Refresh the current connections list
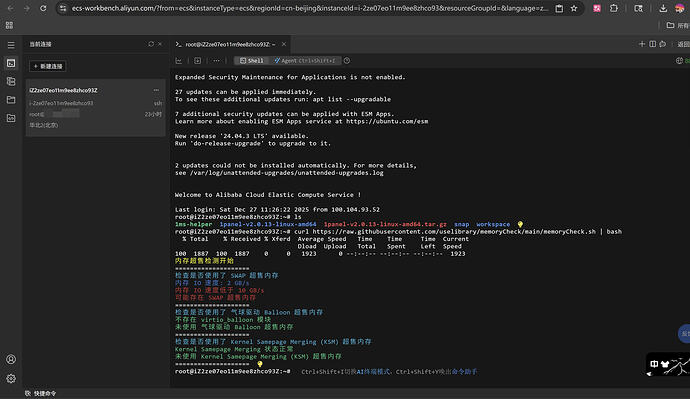 (151, 44)
